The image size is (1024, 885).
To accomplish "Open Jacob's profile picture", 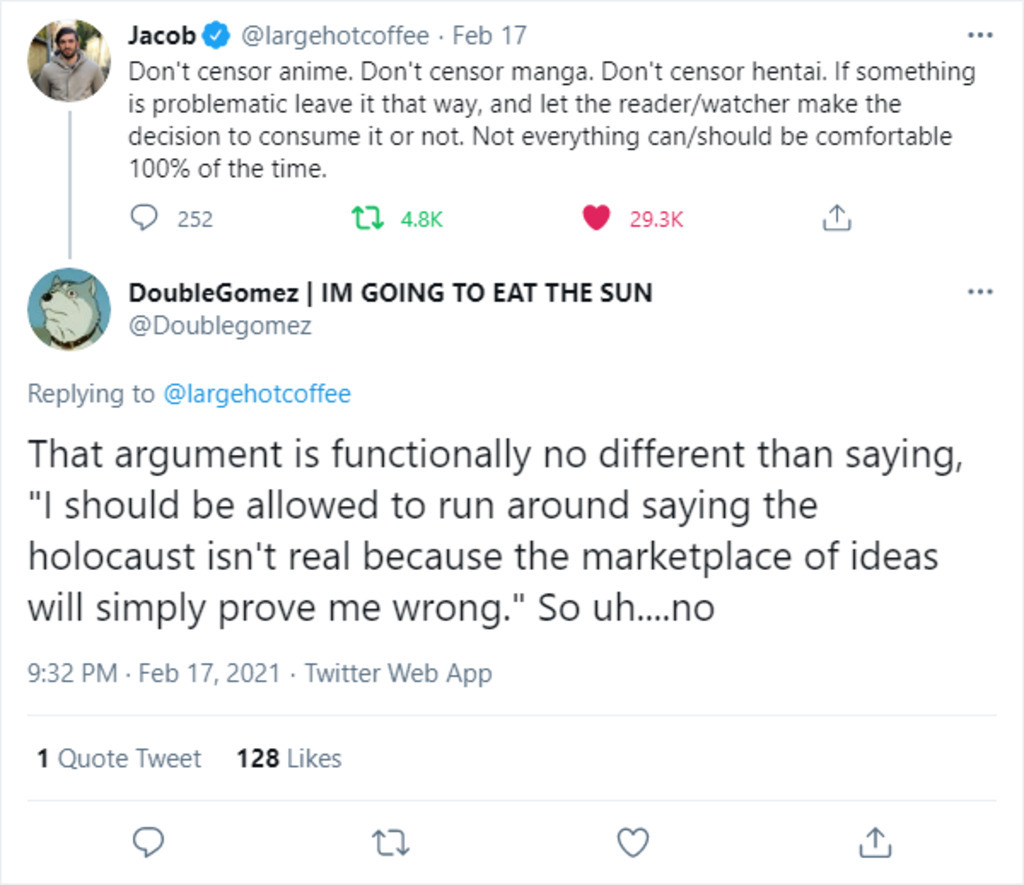I will coord(68,60).
